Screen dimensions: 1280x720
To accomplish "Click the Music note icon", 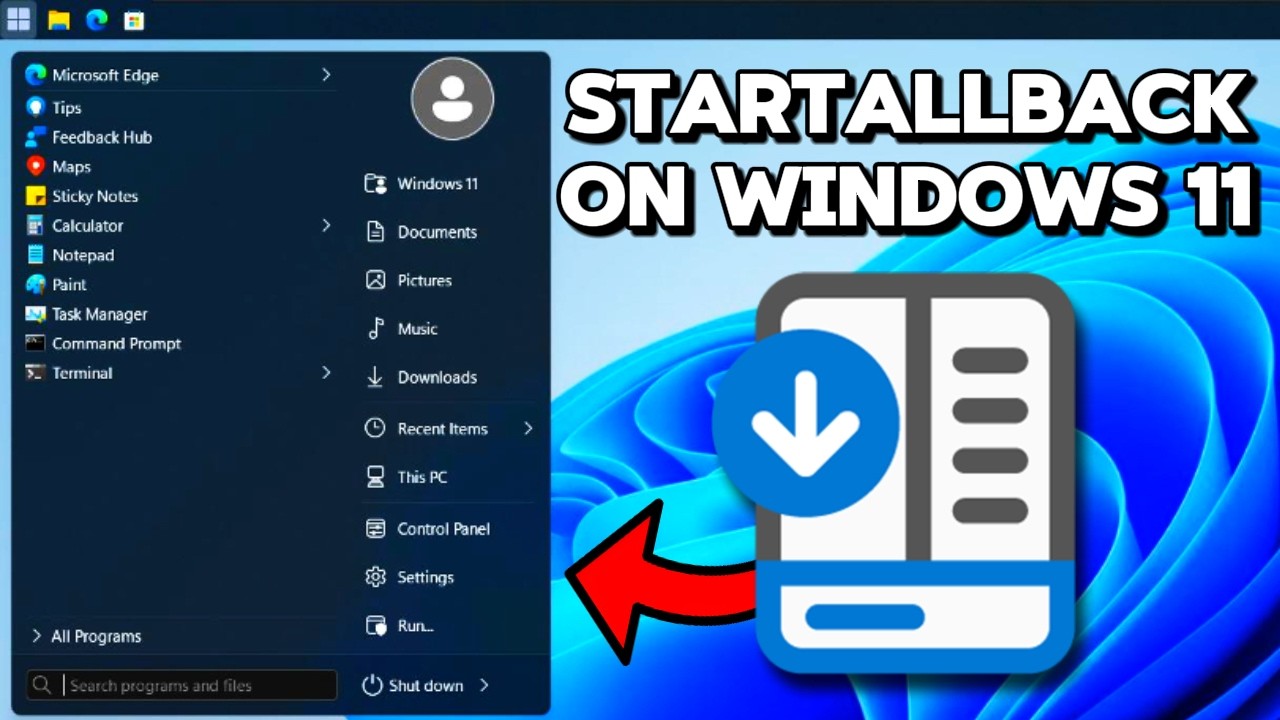I will (x=376, y=328).
